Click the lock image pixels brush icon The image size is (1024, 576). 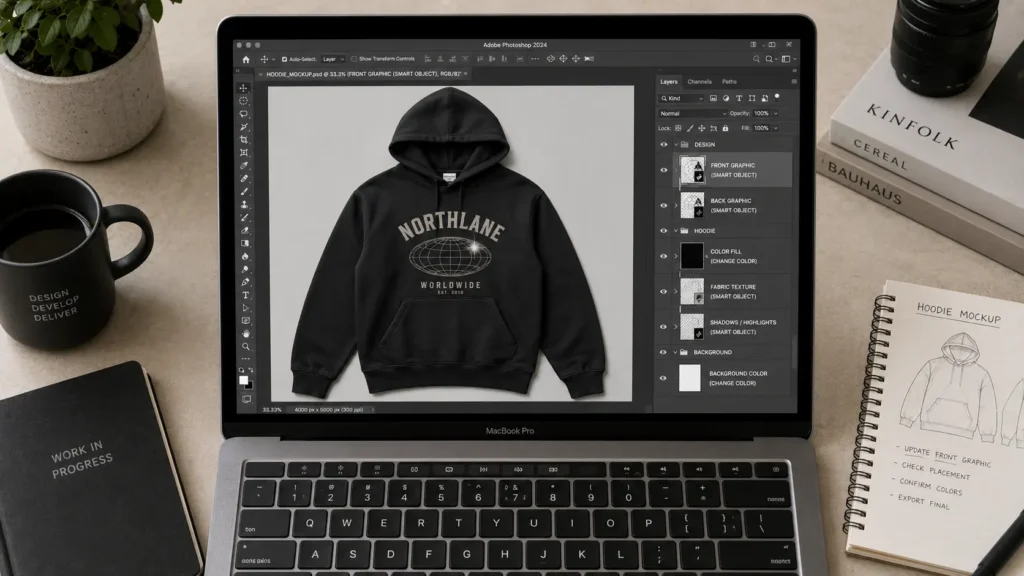(690, 129)
